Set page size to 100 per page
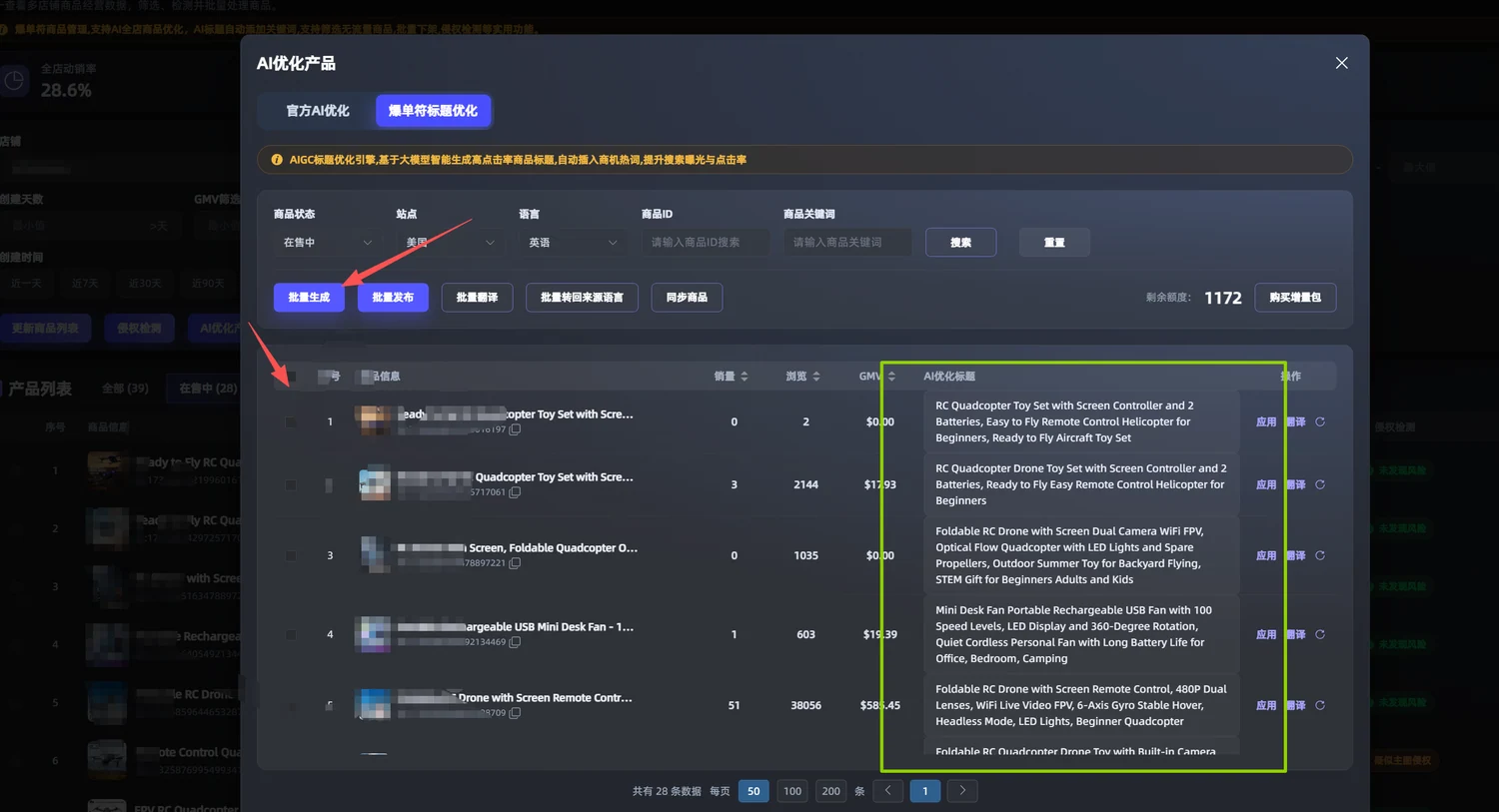 click(792, 791)
